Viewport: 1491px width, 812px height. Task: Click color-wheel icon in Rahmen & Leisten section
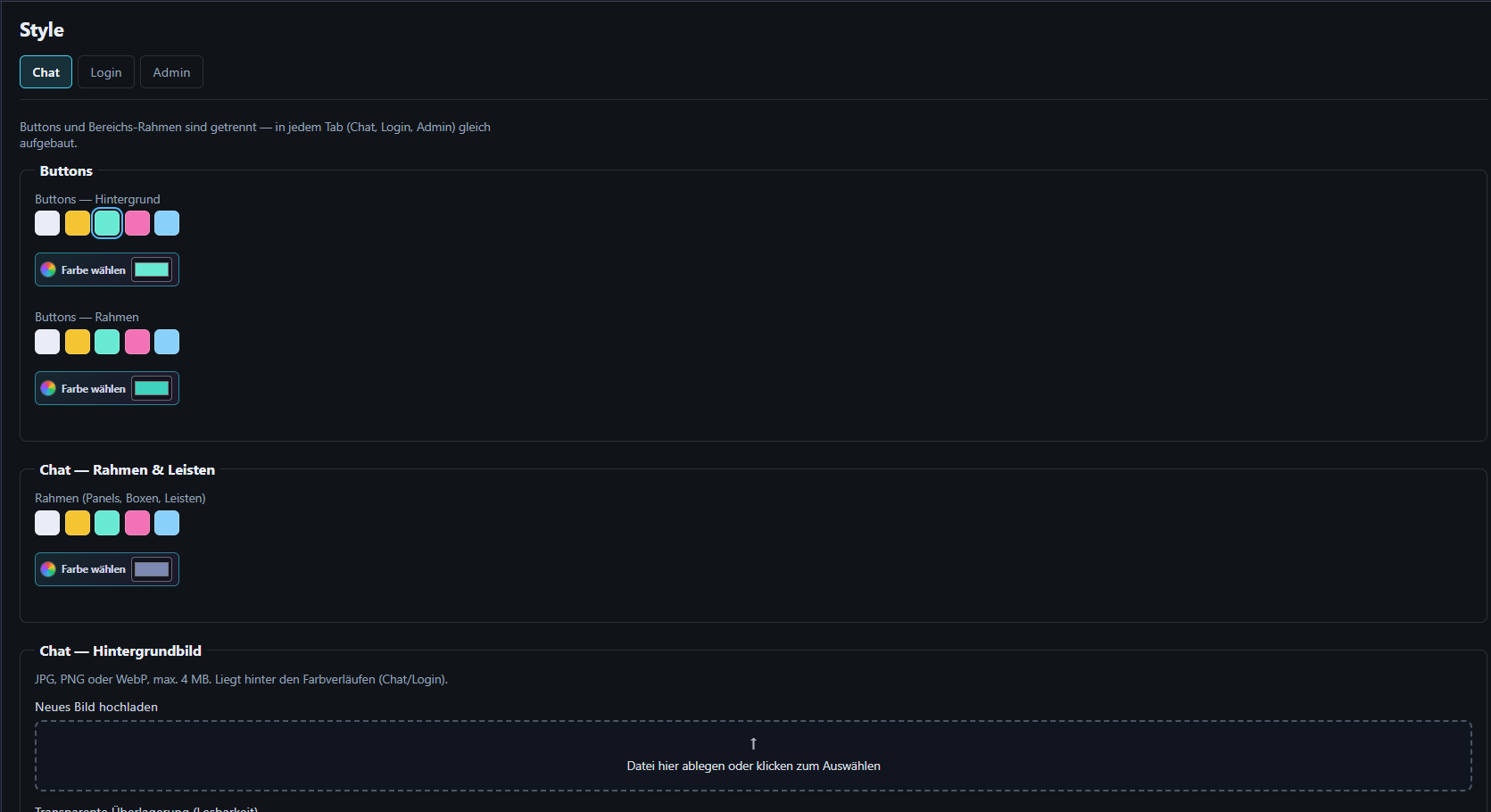48,569
